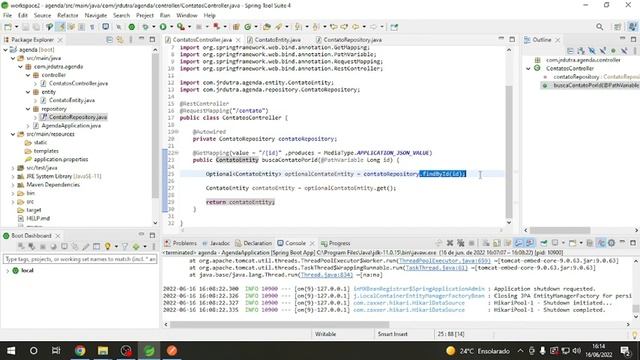Viewport: 640px width, 360px height.
Task: Click Open Perspective icon near top right
Action: [618, 27]
